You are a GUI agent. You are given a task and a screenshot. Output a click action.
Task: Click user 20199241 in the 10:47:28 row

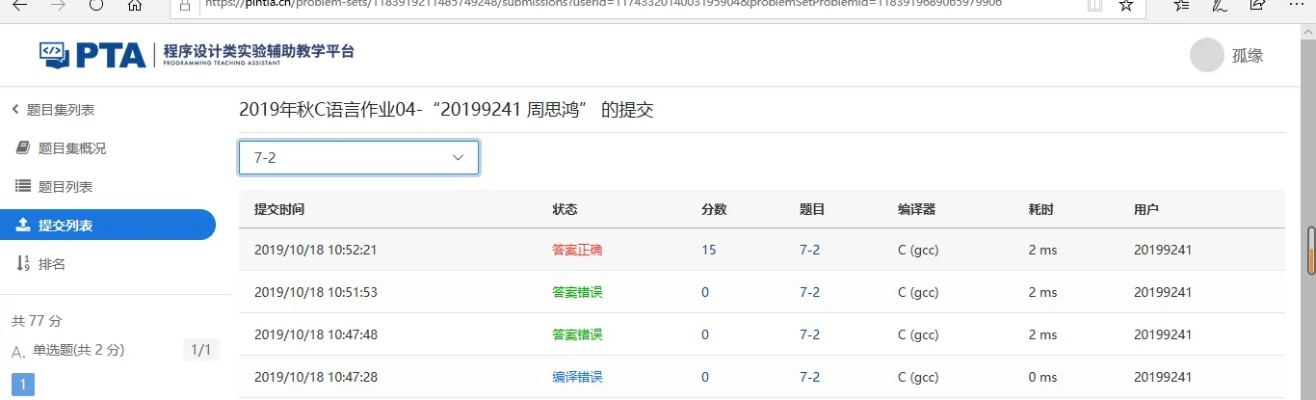coord(1162,377)
